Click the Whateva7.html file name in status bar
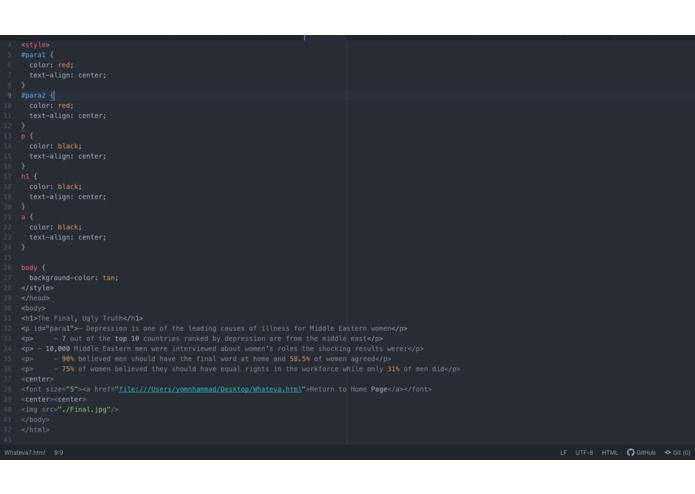695x494 pixels. click(x=25, y=452)
